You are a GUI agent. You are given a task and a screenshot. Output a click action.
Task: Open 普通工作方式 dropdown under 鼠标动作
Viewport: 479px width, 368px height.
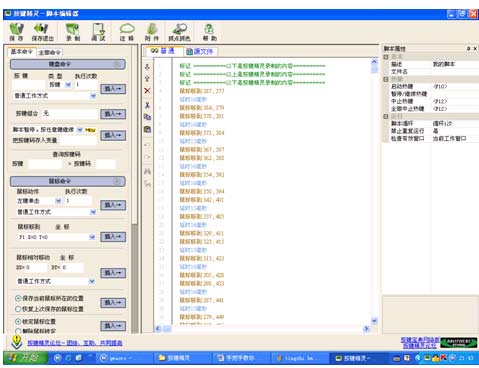(x=93, y=212)
